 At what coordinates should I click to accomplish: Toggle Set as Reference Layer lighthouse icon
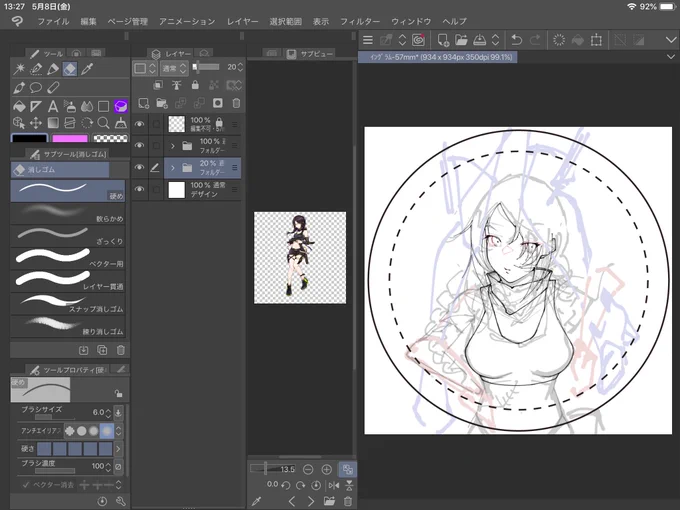(x=177, y=85)
